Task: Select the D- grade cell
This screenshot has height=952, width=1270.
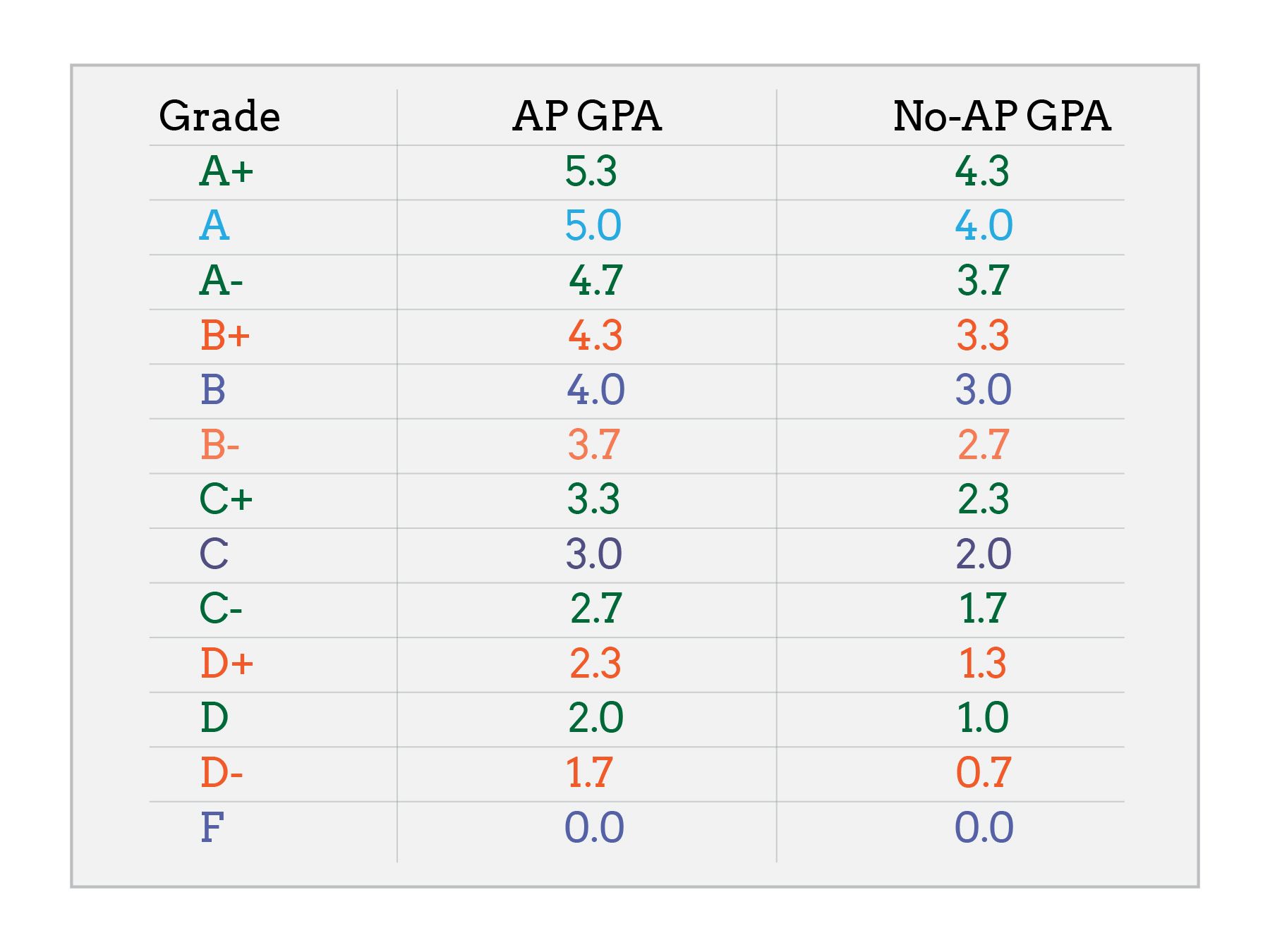Action: click(x=222, y=773)
